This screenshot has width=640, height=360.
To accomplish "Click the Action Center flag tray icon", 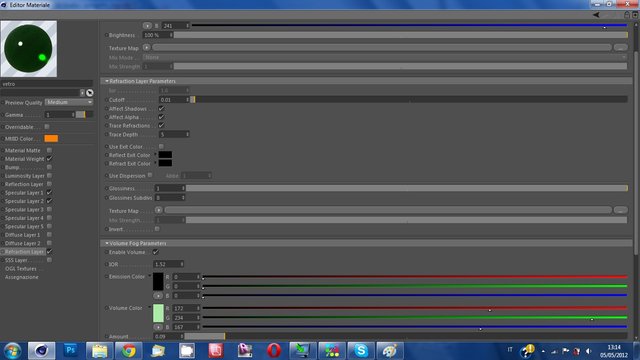I will coord(565,351).
